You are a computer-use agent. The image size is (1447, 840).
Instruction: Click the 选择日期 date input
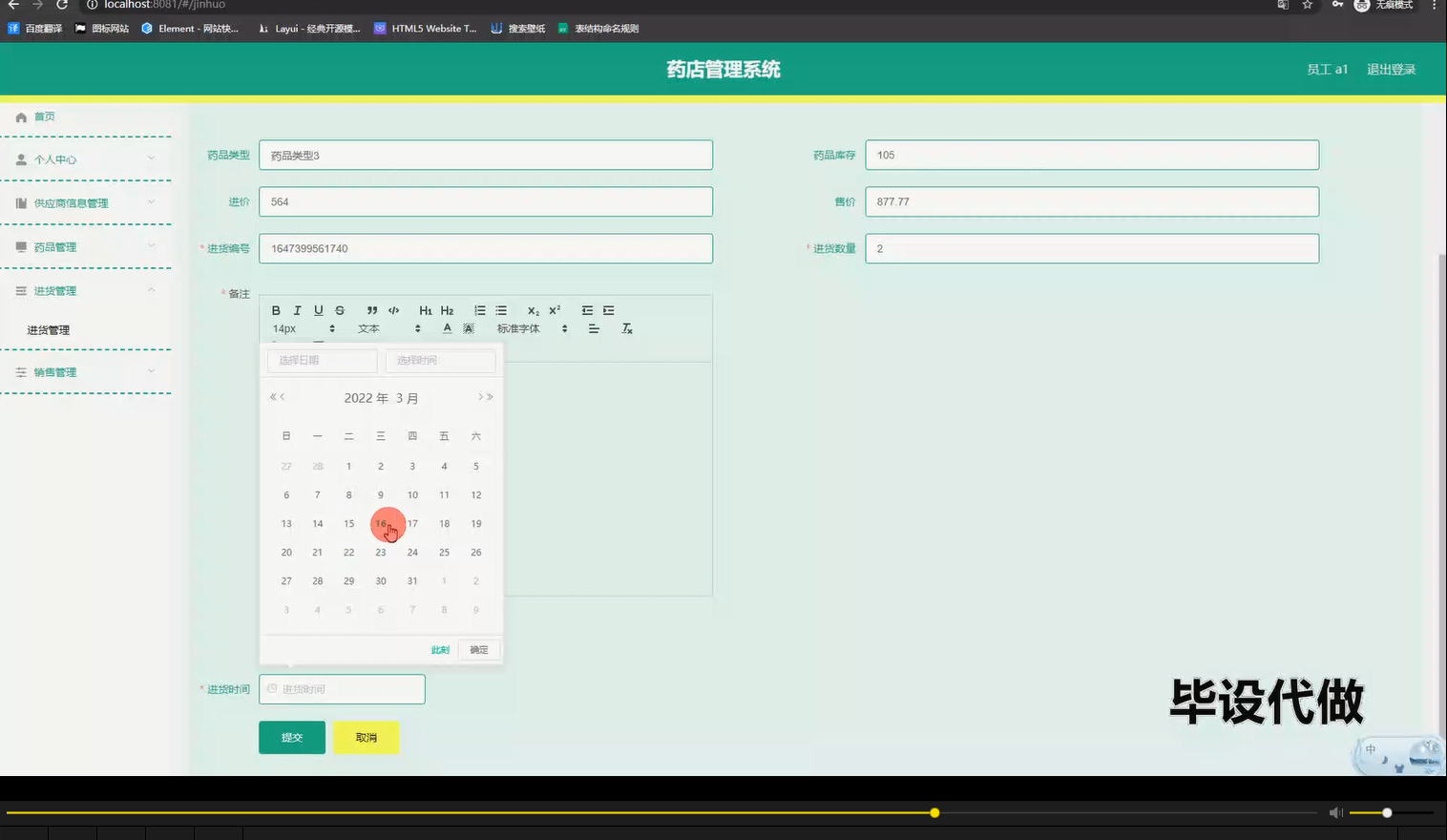coord(323,360)
